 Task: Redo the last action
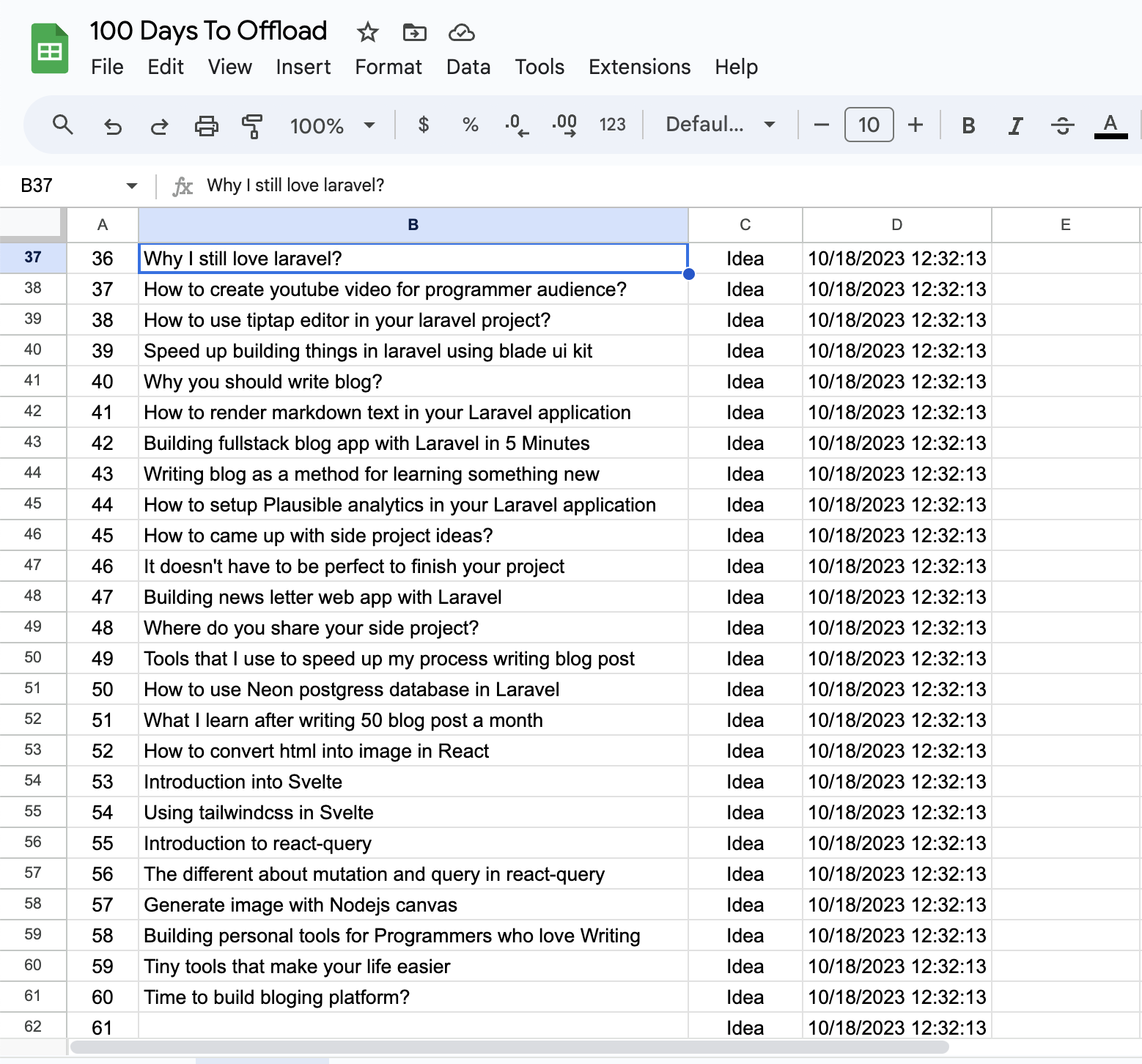click(159, 126)
